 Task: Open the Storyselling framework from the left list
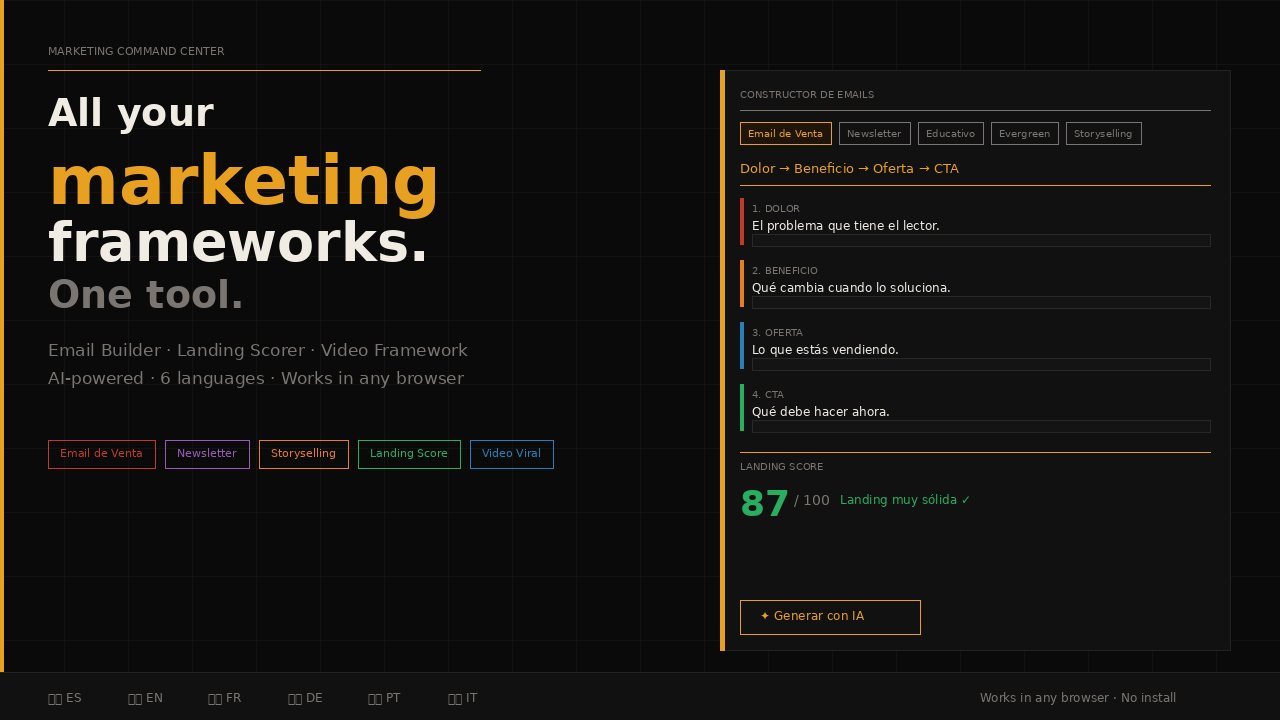click(x=303, y=454)
